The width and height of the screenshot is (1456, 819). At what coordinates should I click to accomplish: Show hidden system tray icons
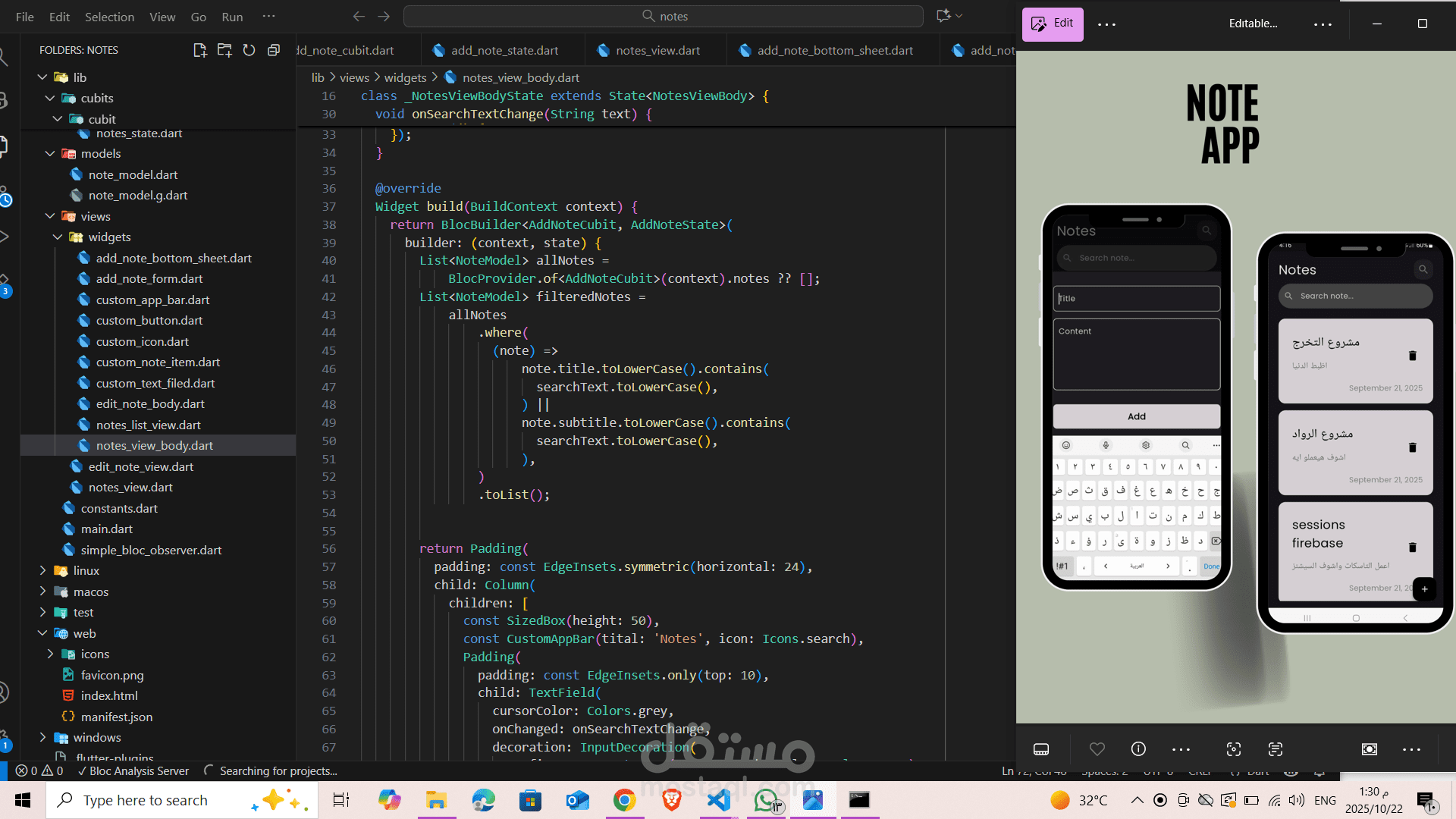coord(1137,800)
